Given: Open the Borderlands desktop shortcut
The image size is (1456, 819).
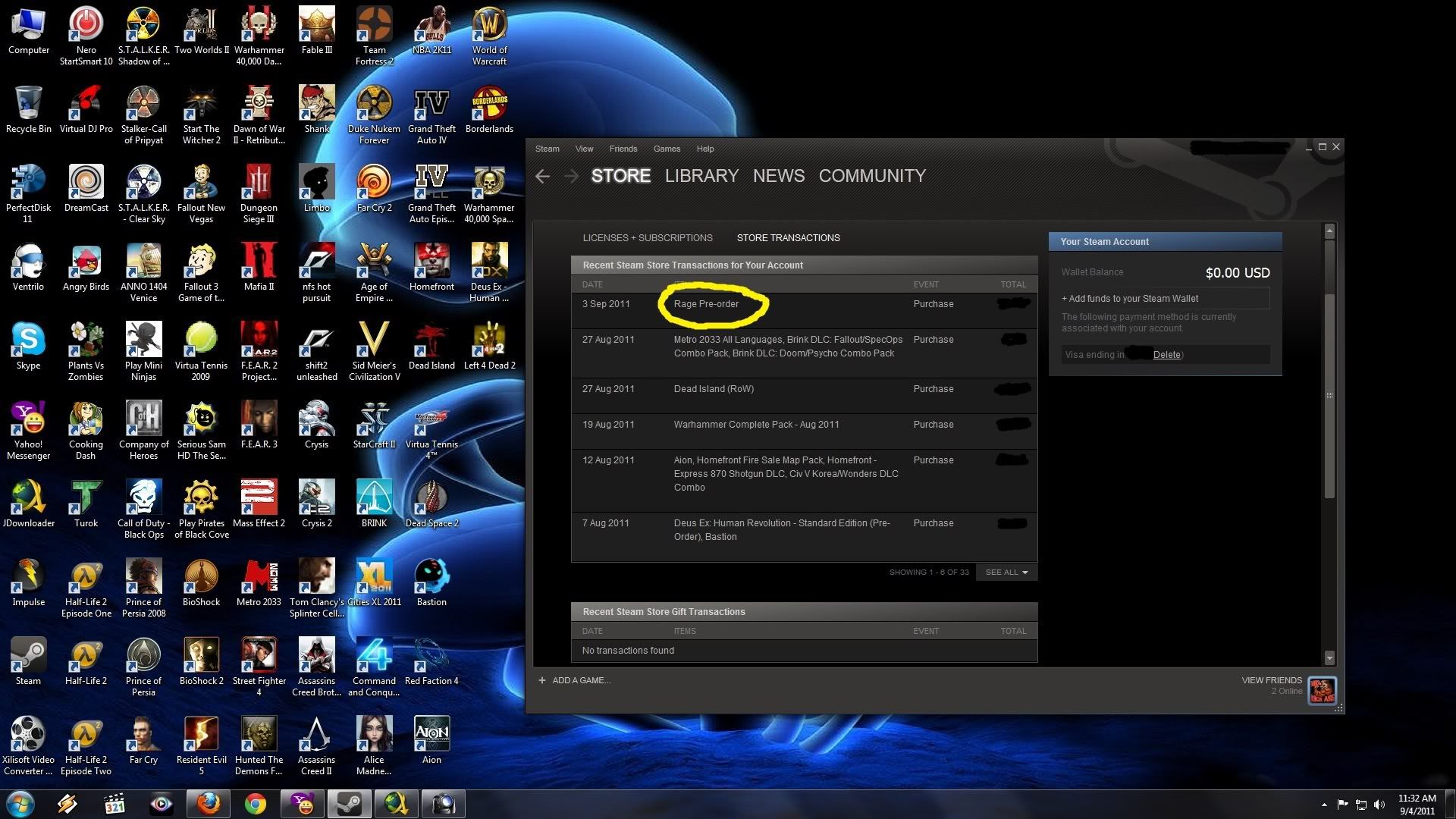Looking at the screenshot, I should [x=489, y=109].
